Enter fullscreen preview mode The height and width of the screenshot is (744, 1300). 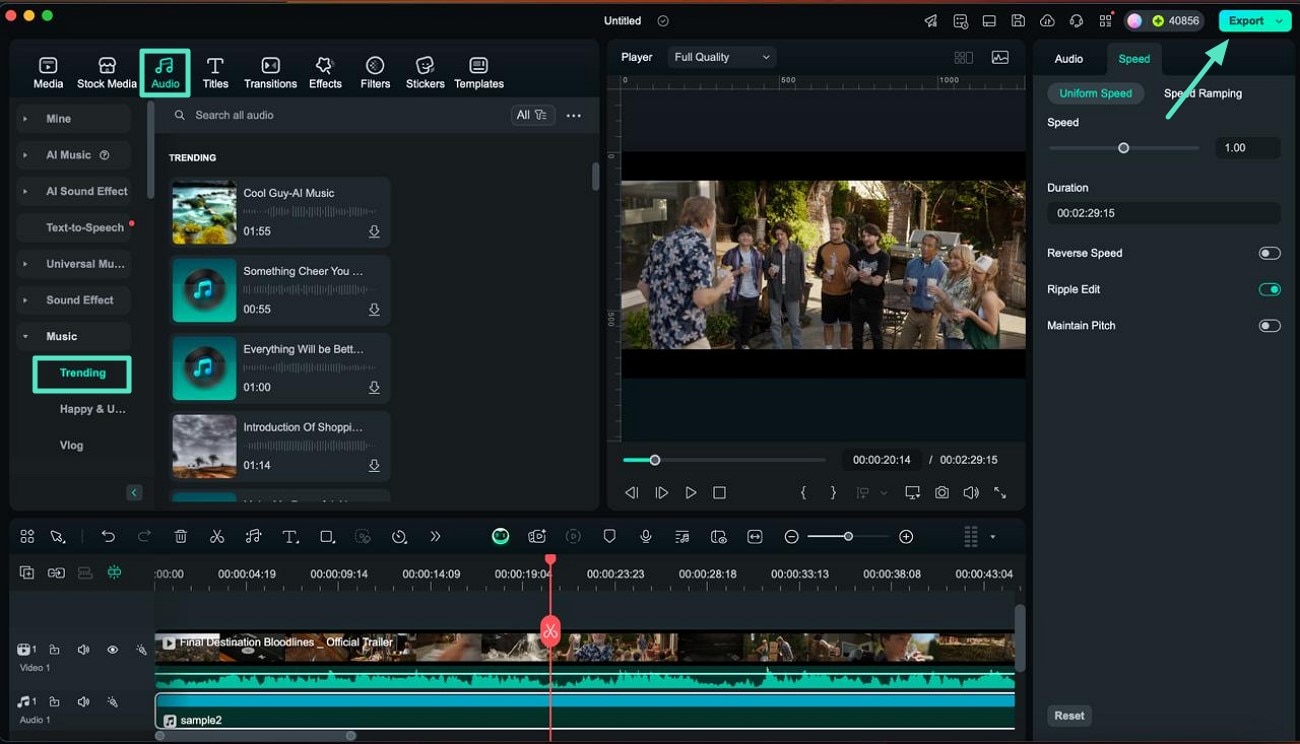coord(1000,493)
